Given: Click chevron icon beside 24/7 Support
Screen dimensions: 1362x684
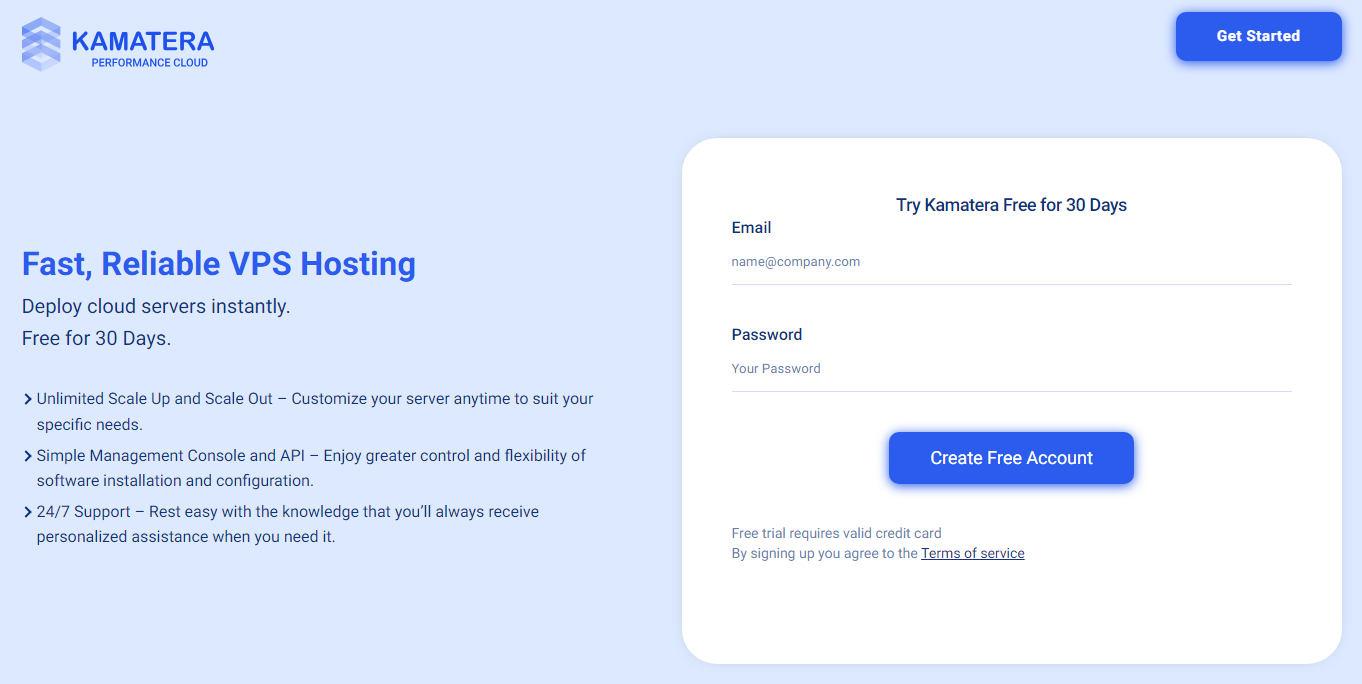Looking at the screenshot, I should click(27, 512).
